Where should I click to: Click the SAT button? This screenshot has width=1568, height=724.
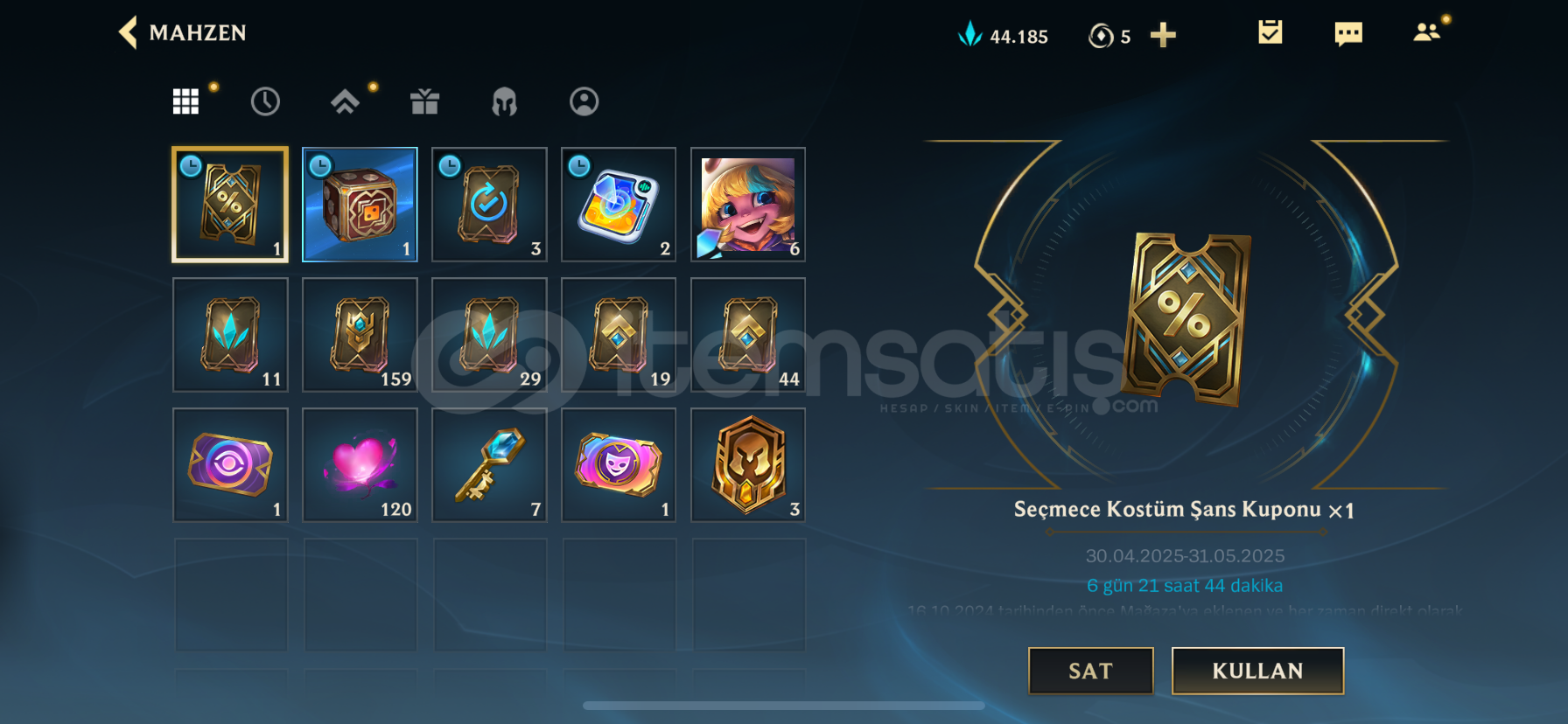[1090, 671]
